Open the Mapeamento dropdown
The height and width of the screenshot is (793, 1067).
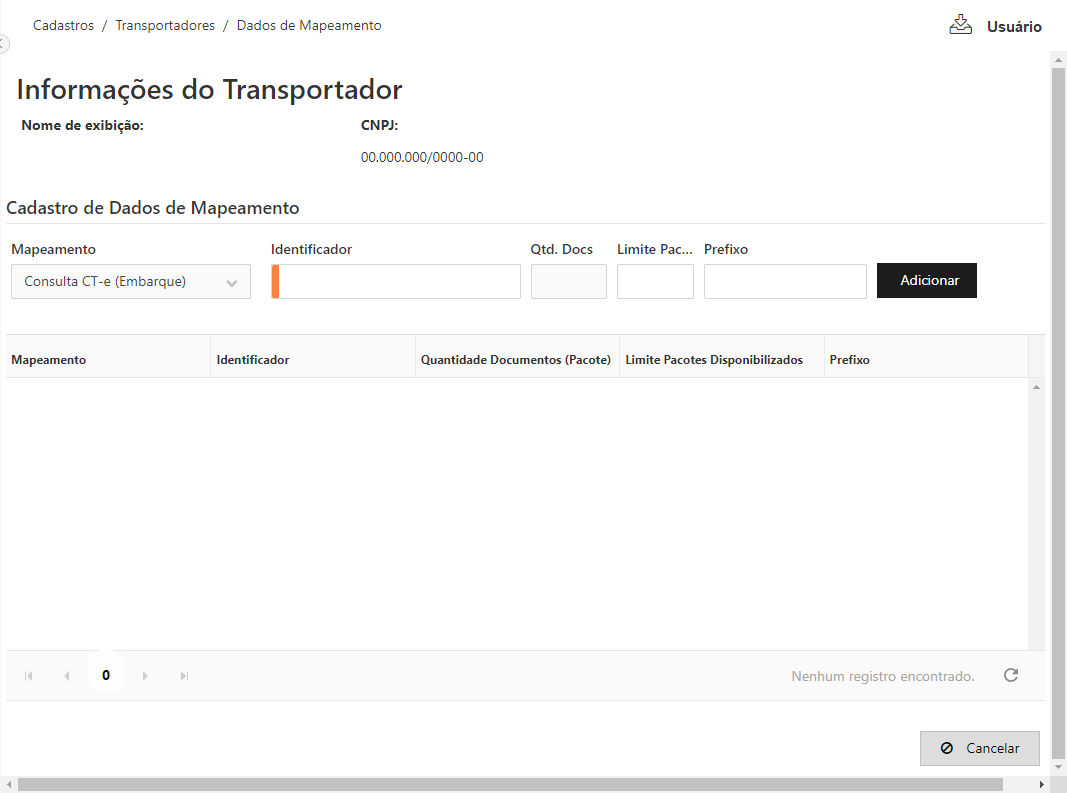[x=131, y=282]
